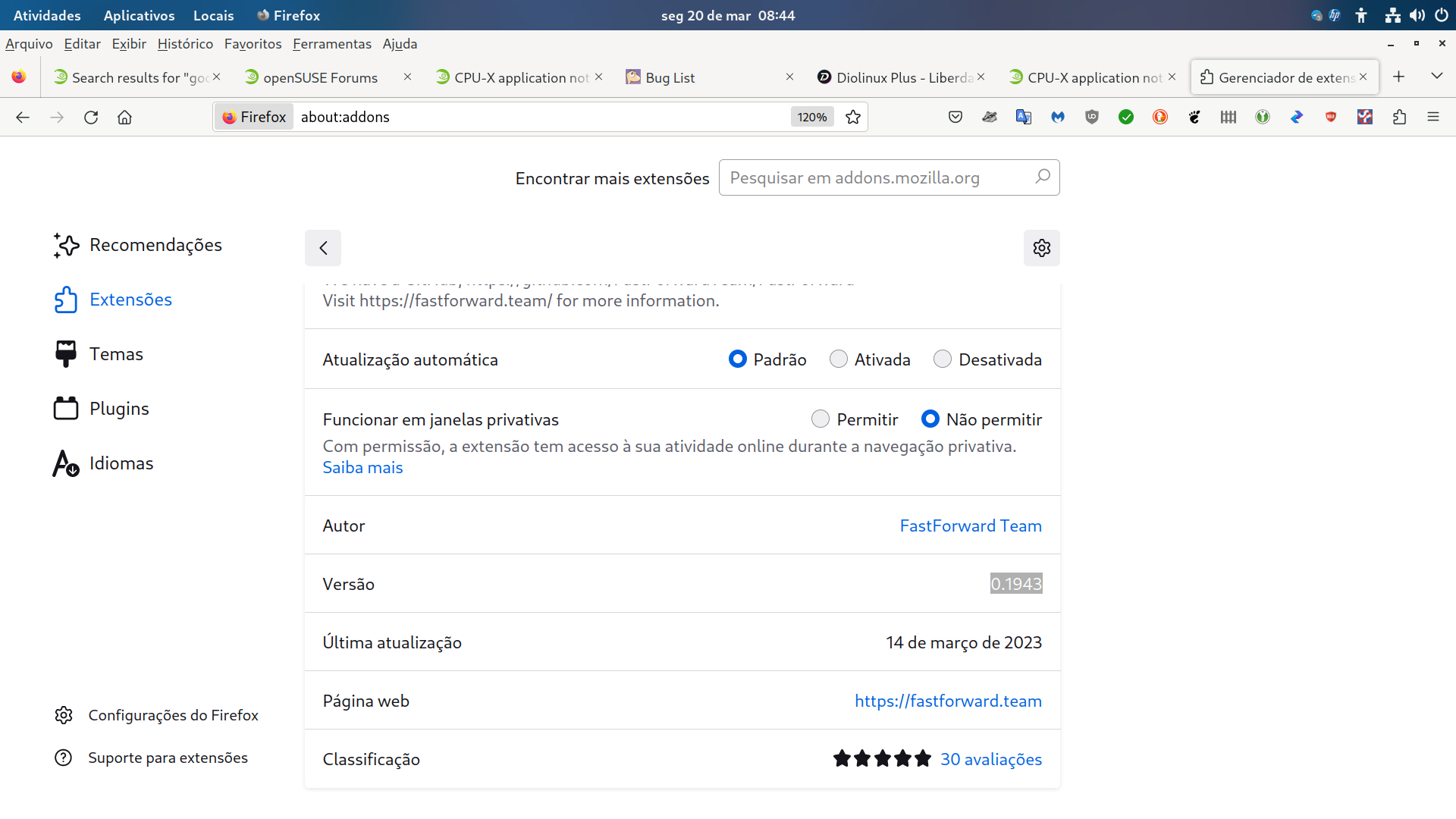Open the extension settings gear menu
Viewport: 1456px width, 819px height.
1041,248
